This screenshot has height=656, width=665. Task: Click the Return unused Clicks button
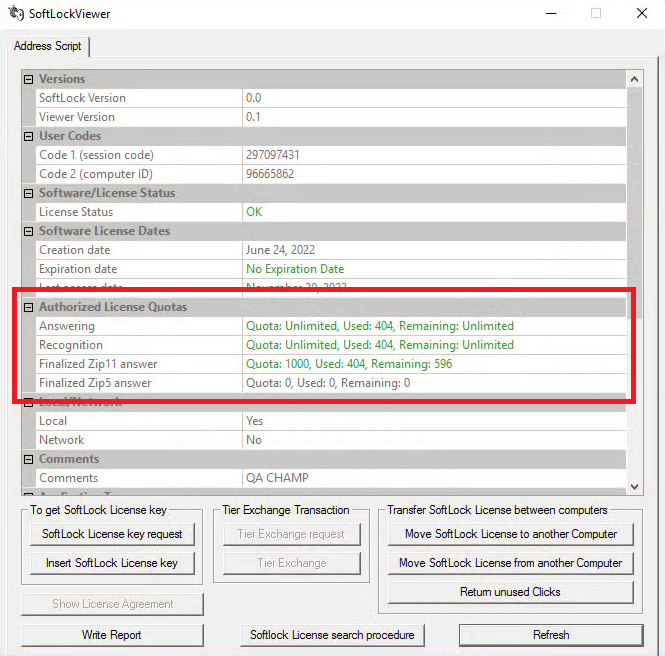pos(511,592)
